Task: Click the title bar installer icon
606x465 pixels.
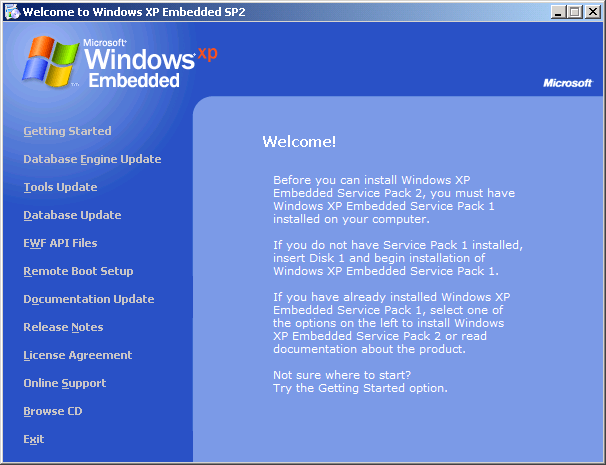Action: [x=12, y=12]
